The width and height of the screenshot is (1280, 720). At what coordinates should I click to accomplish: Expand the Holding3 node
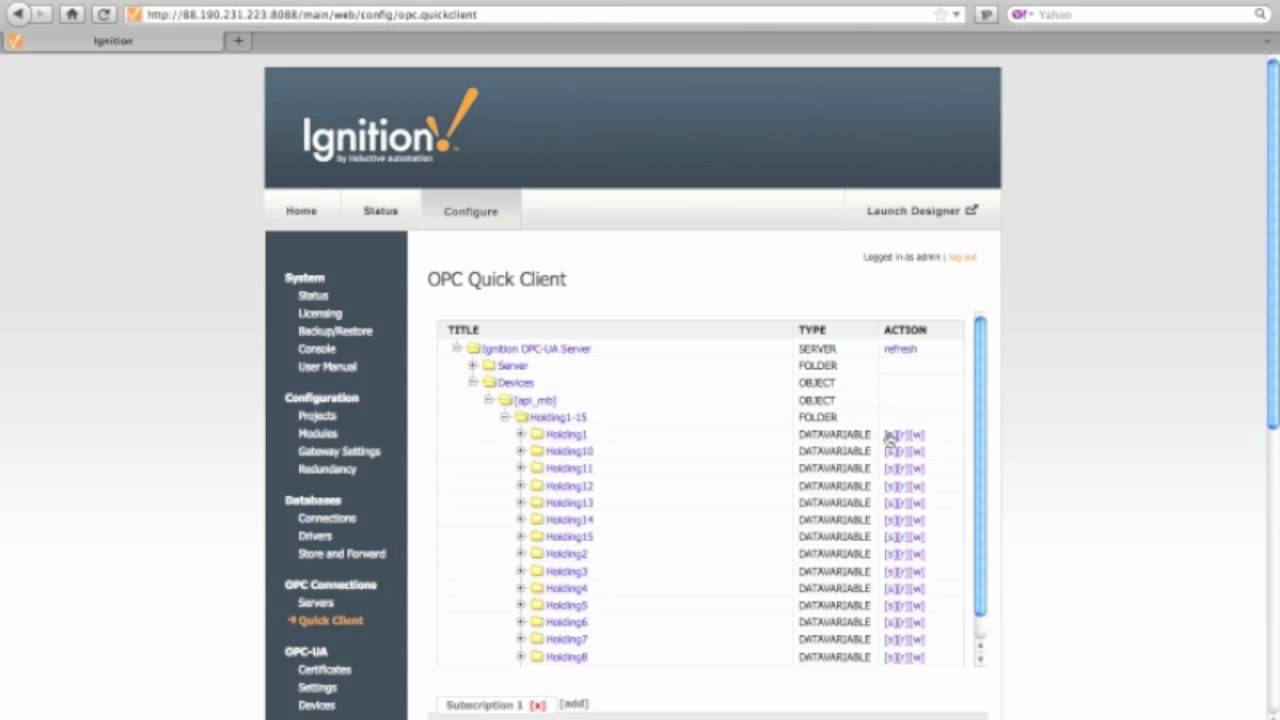(x=520, y=571)
